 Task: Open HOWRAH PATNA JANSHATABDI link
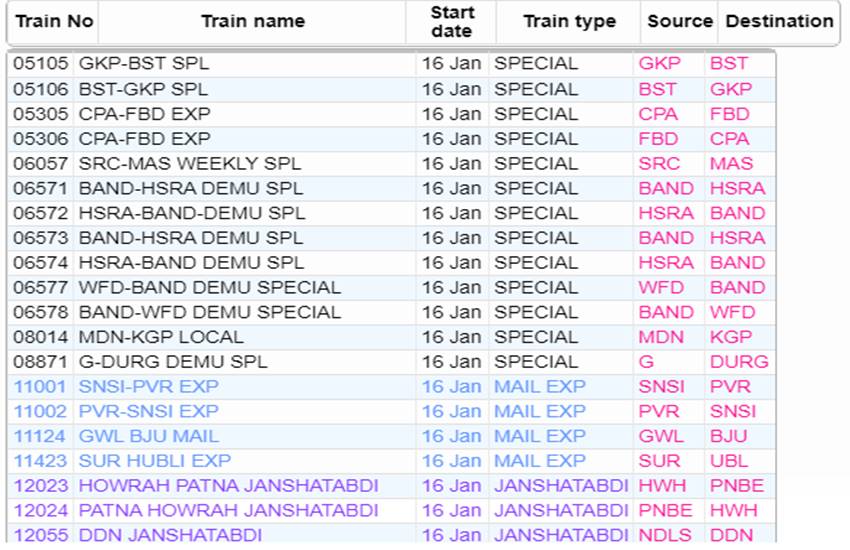pyautogui.click(x=228, y=486)
